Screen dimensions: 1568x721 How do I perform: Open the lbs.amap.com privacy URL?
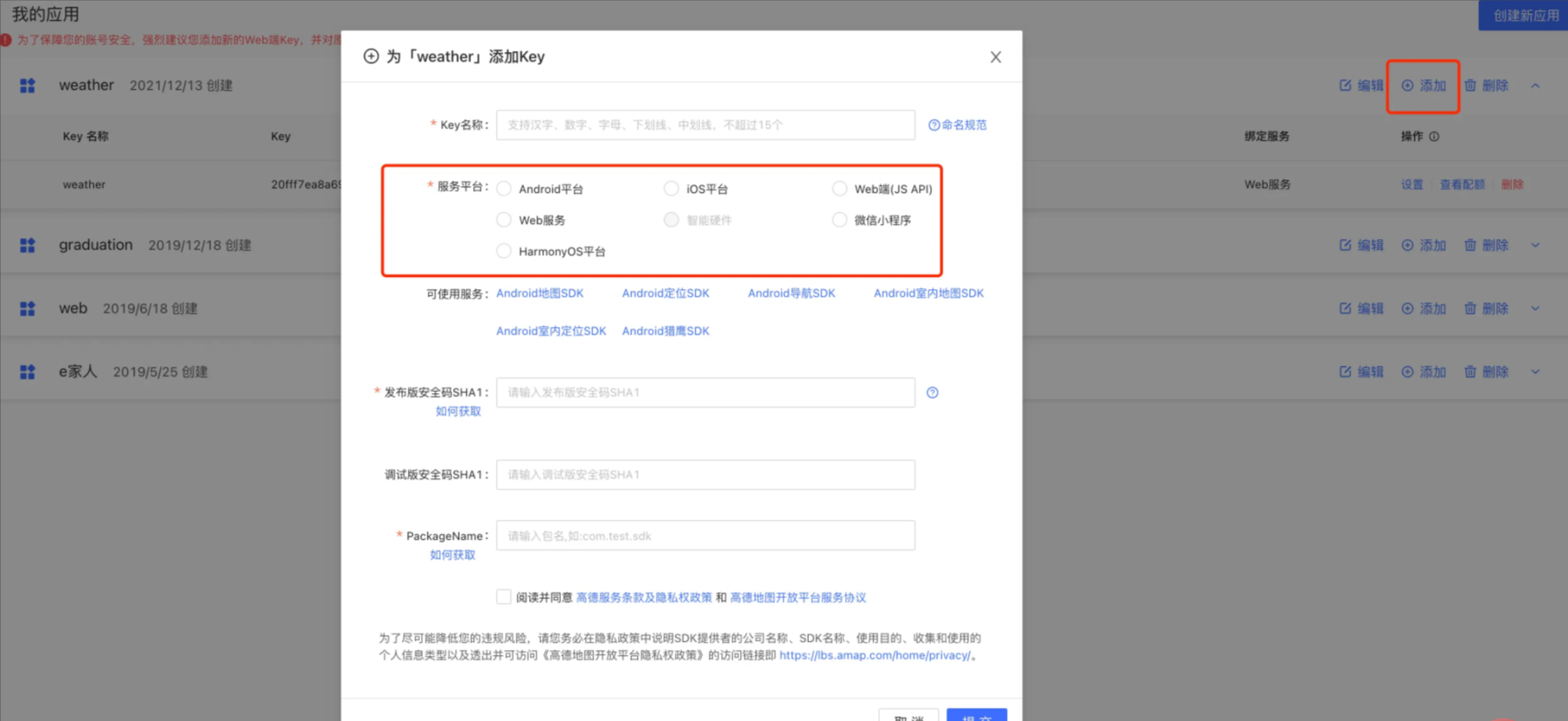pyautogui.click(x=874, y=655)
